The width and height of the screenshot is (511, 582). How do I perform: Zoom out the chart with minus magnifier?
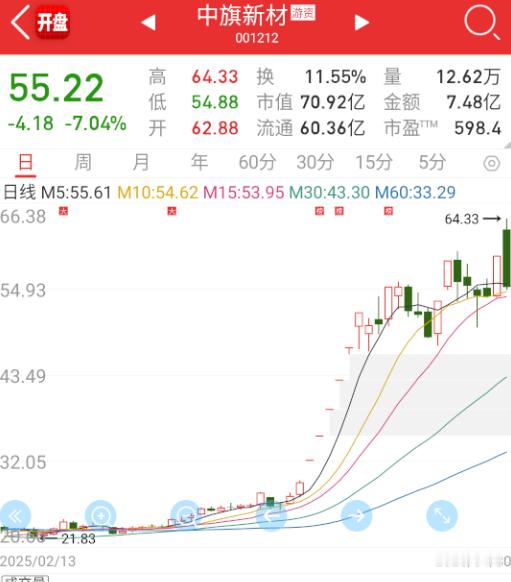click(186, 516)
